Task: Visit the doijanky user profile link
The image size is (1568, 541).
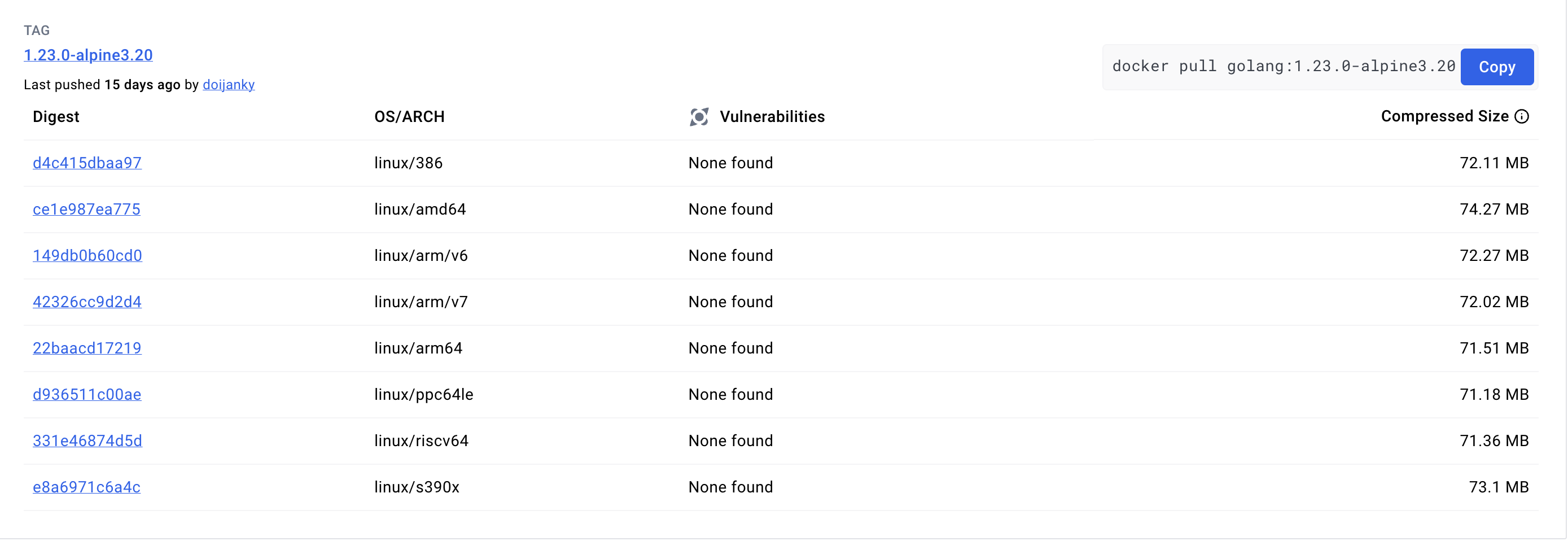Action: pos(228,85)
